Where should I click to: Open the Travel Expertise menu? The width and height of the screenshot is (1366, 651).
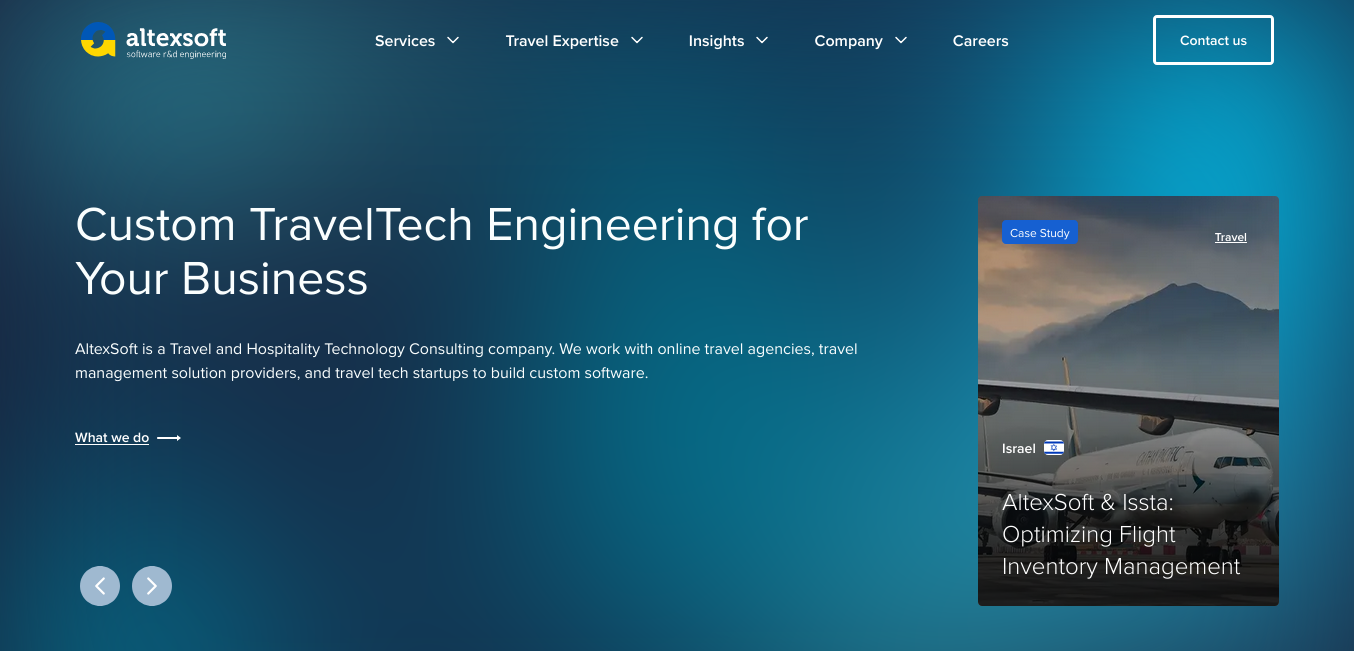pos(562,41)
